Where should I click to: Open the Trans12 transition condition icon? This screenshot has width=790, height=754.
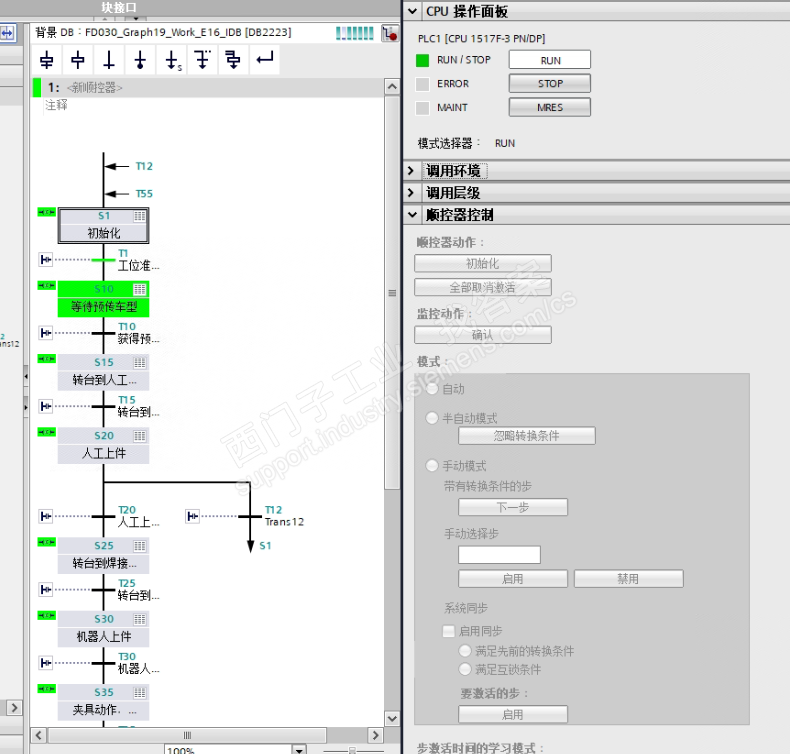pyautogui.click(x=192, y=516)
